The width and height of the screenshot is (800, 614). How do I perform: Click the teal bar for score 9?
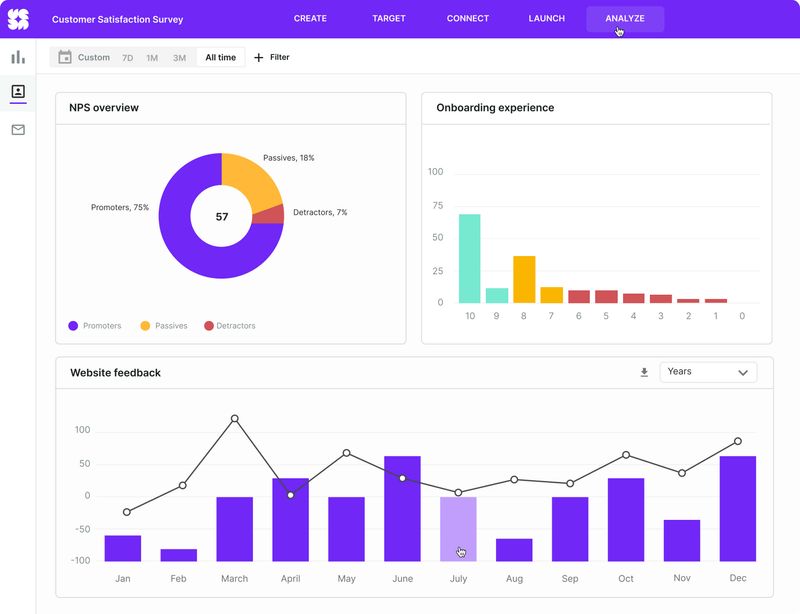[x=497, y=296]
